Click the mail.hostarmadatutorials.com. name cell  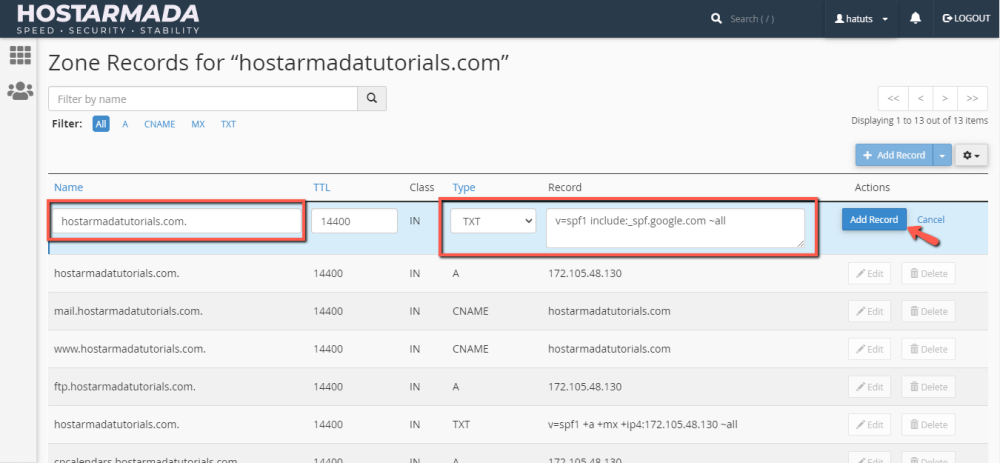128,311
